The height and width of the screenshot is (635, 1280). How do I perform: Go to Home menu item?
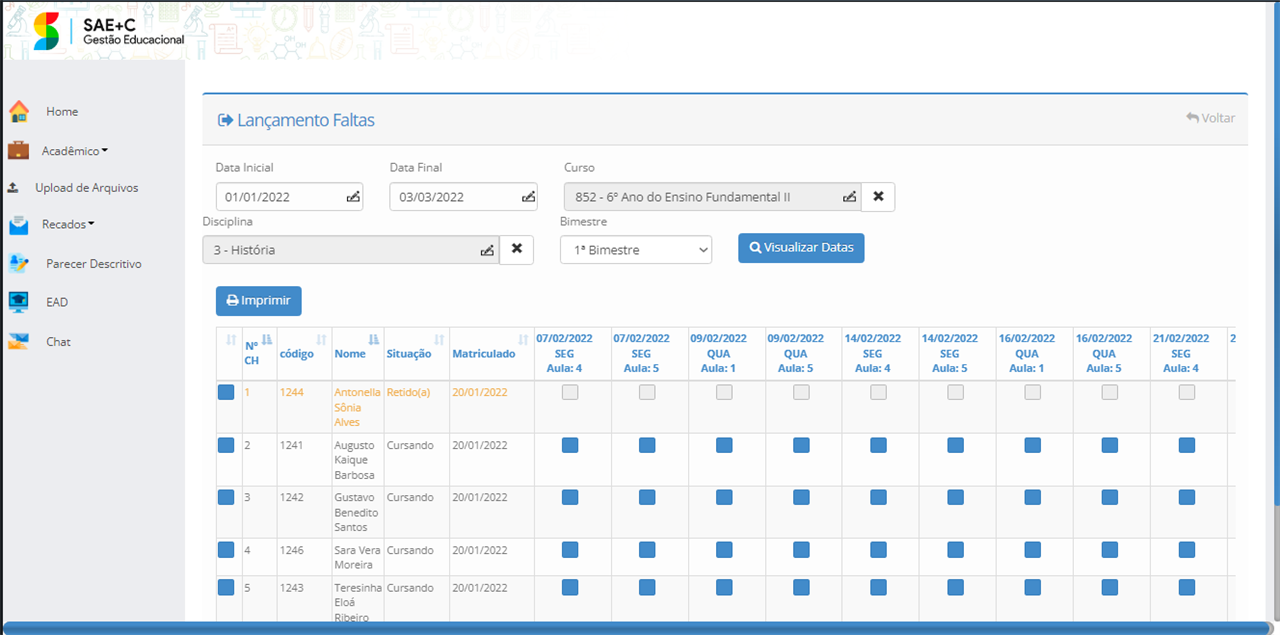tap(62, 112)
